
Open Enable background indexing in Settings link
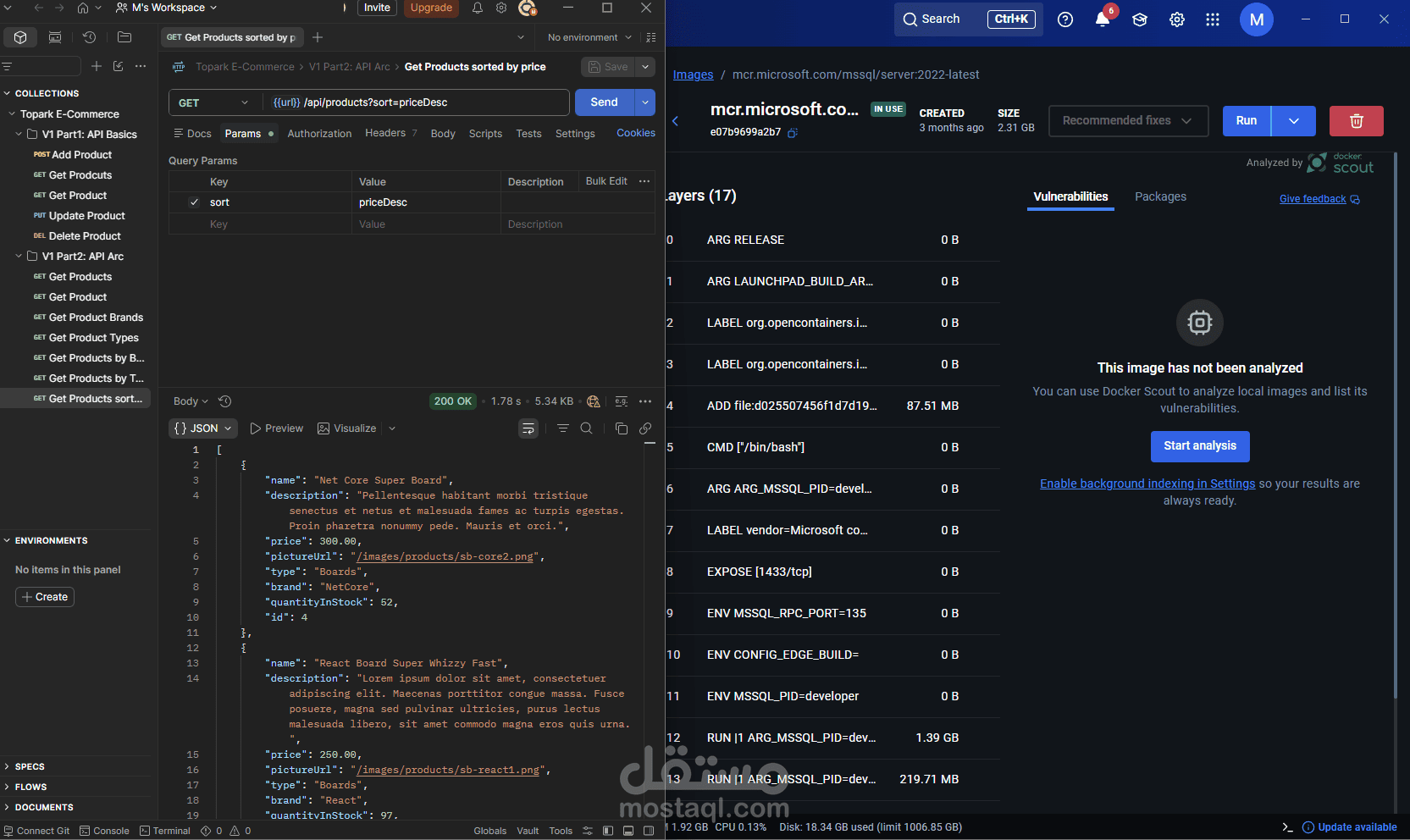pyautogui.click(x=1147, y=484)
